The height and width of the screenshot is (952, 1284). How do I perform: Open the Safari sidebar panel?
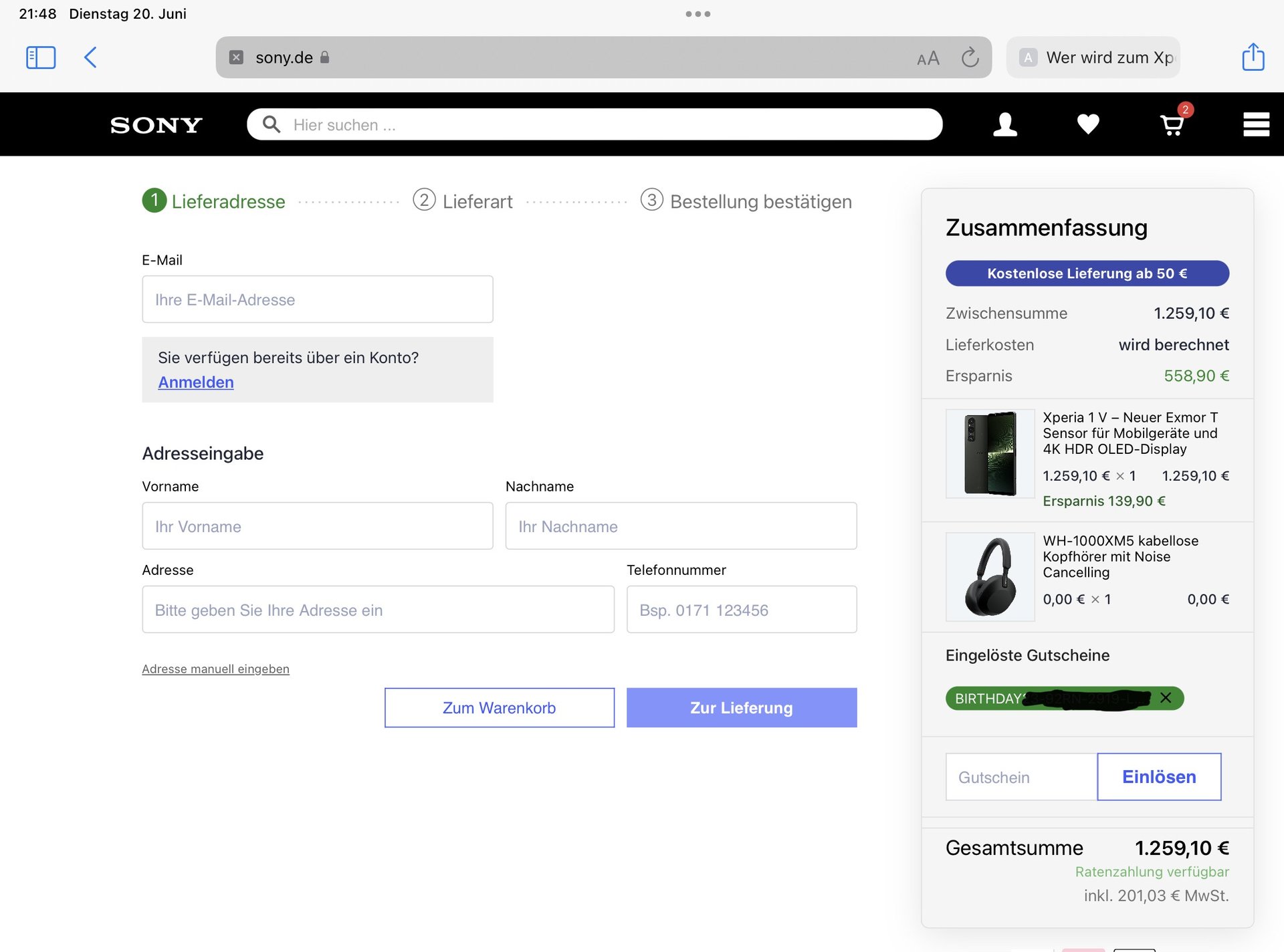pyautogui.click(x=41, y=57)
